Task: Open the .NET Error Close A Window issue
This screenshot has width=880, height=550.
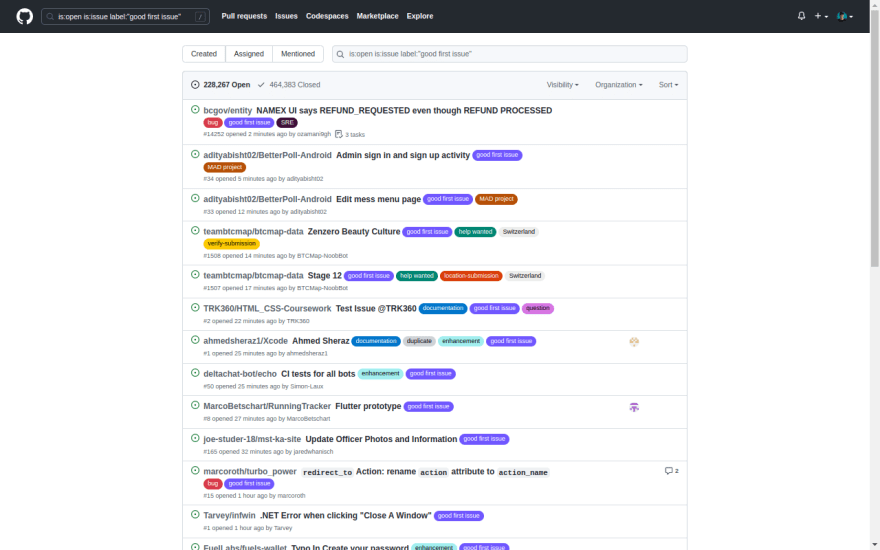Action: 346,515
